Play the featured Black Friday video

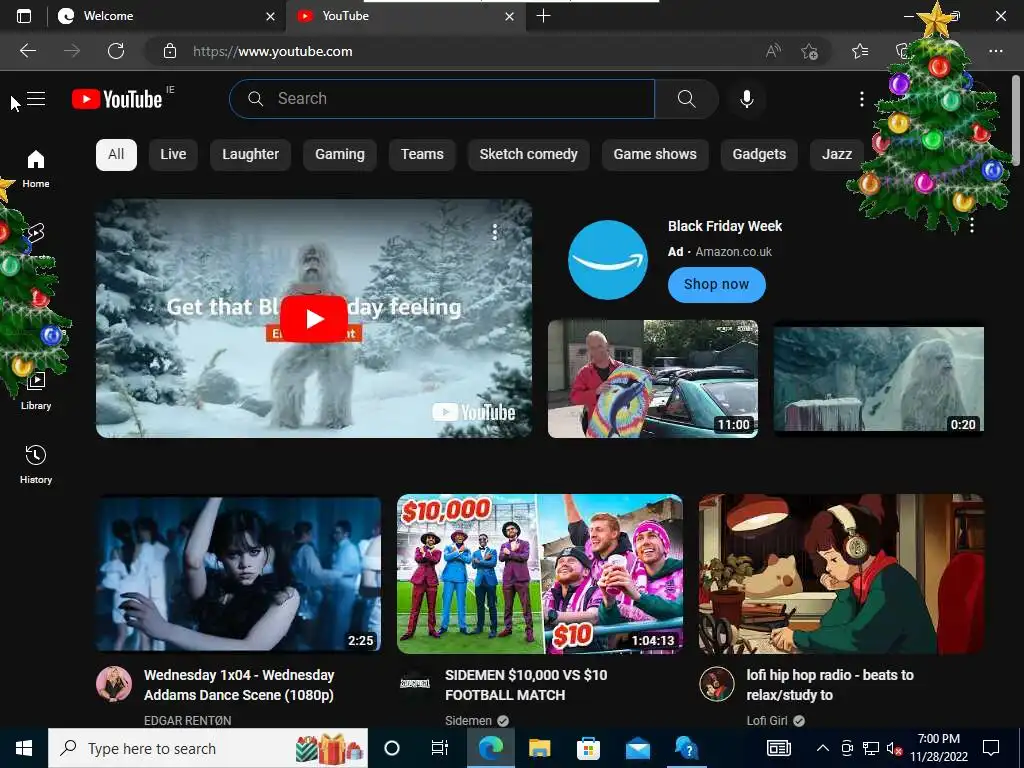pyautogui.click(x=313, y=318)
